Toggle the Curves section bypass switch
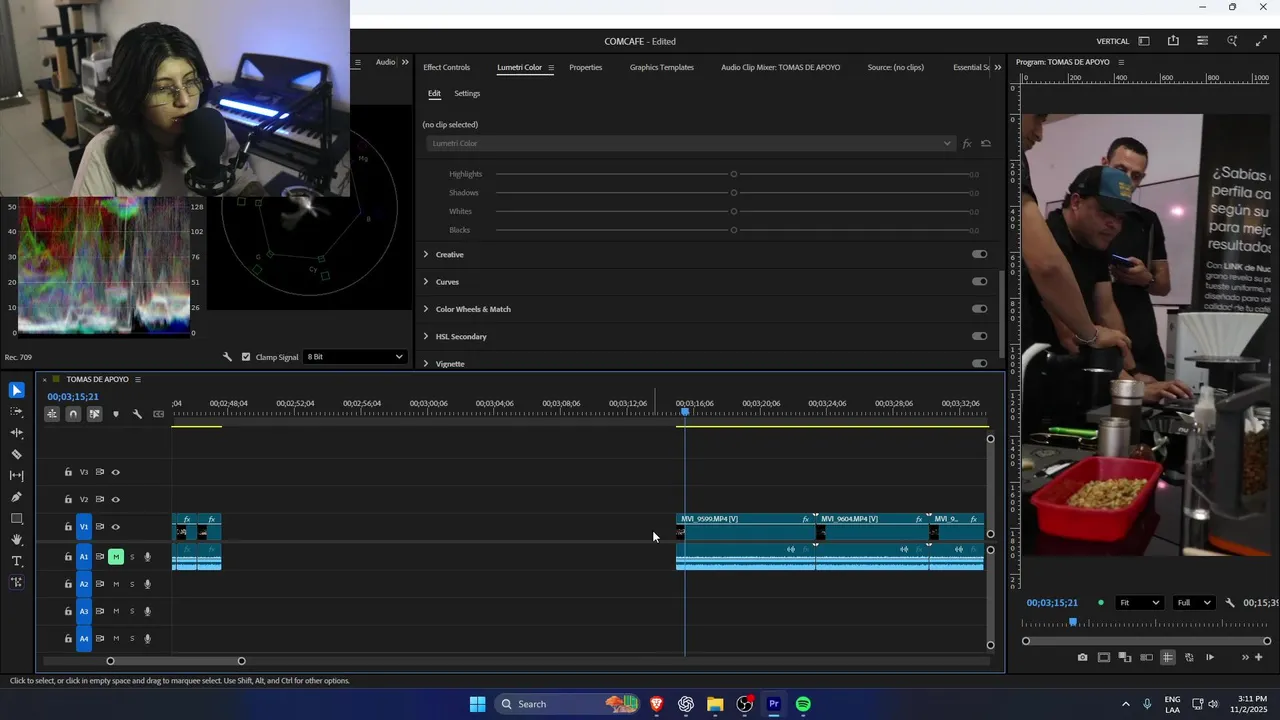This screenshot has height=720, width=1280. pyautogui.click(x=979, y=281)
